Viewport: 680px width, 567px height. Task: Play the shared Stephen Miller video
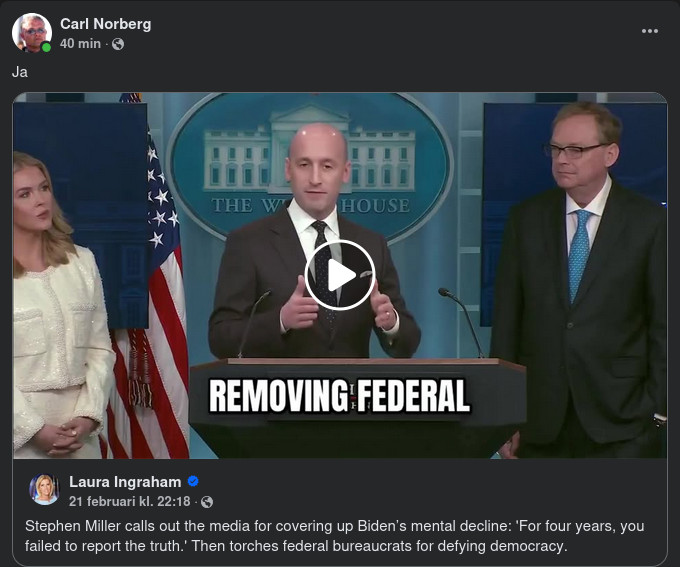click(x=340, y=275)
